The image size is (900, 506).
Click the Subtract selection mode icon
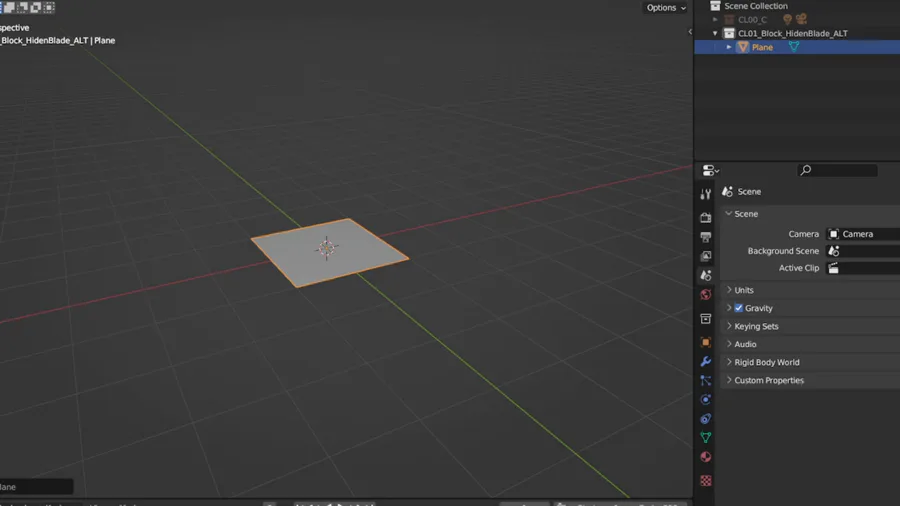coord(22,7)
